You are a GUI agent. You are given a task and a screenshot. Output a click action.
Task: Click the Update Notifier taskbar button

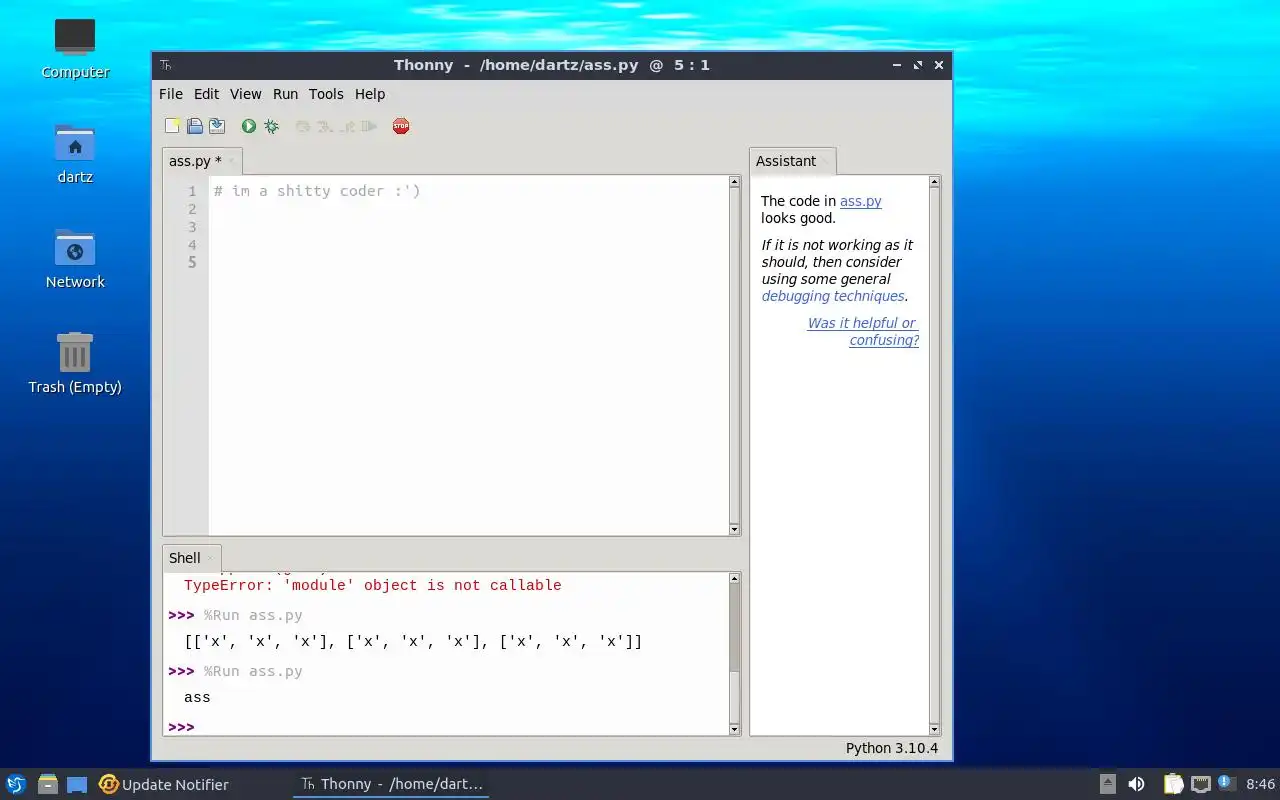click(x=164, y=784)
